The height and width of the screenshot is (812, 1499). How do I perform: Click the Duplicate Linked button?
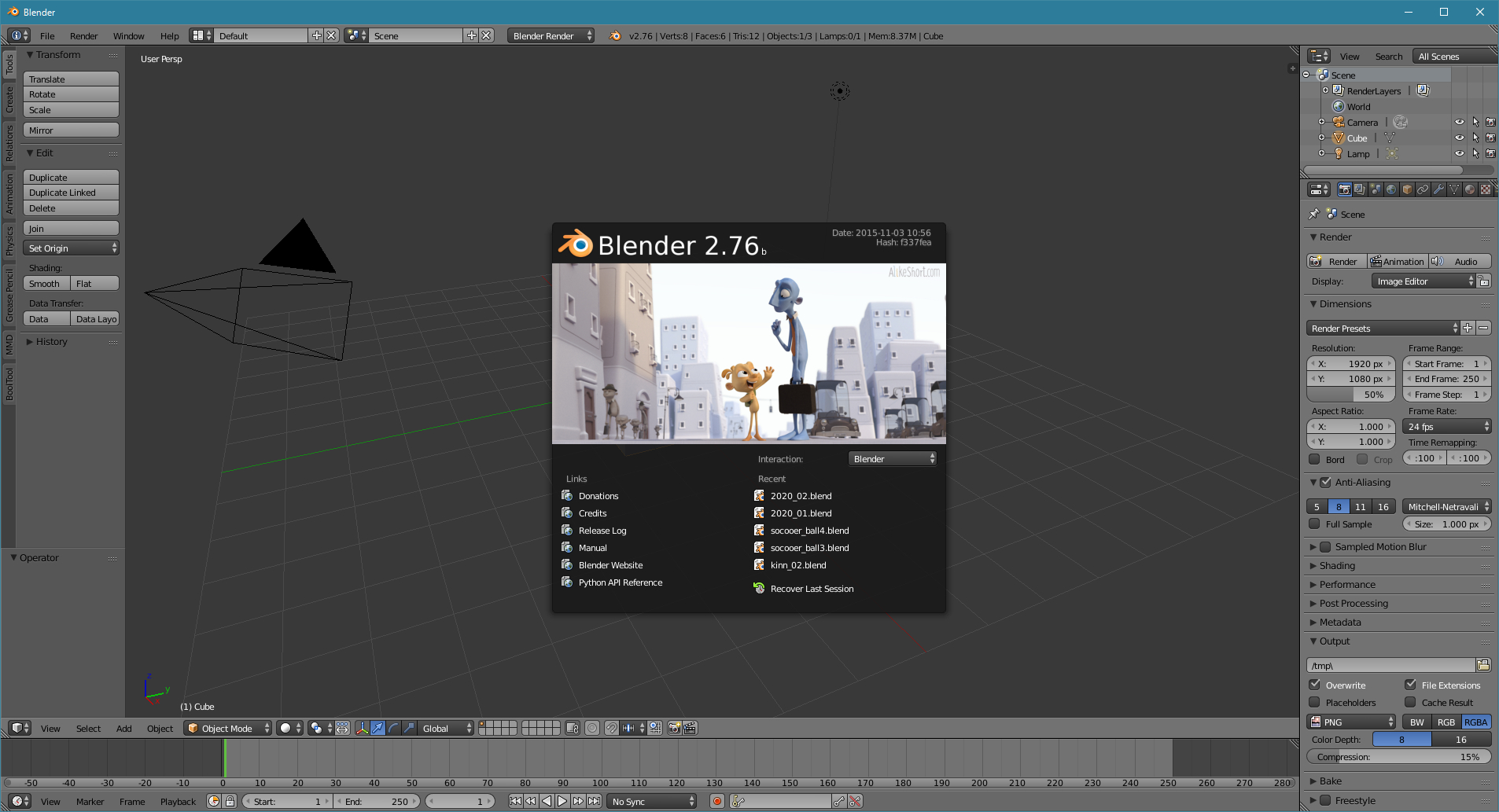point(71,193)
